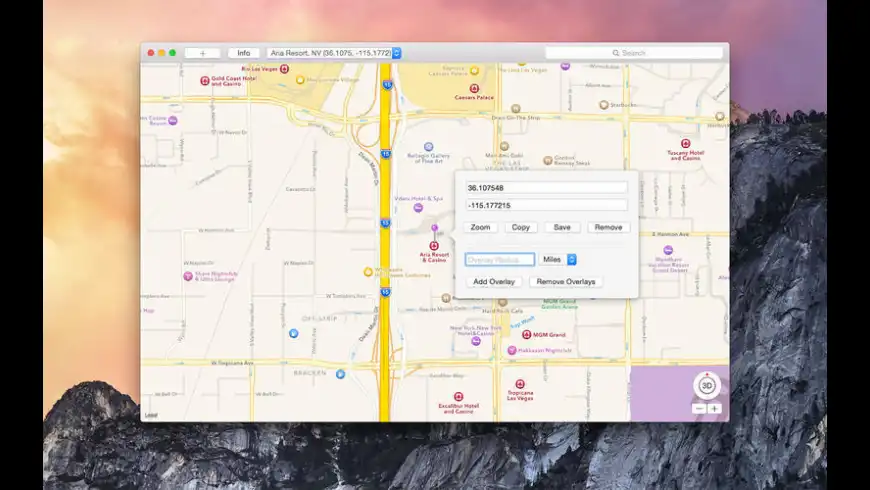The height and width of the screenshot is (490, 870).
Task: Open the Legal link on map
Action: 151,416
